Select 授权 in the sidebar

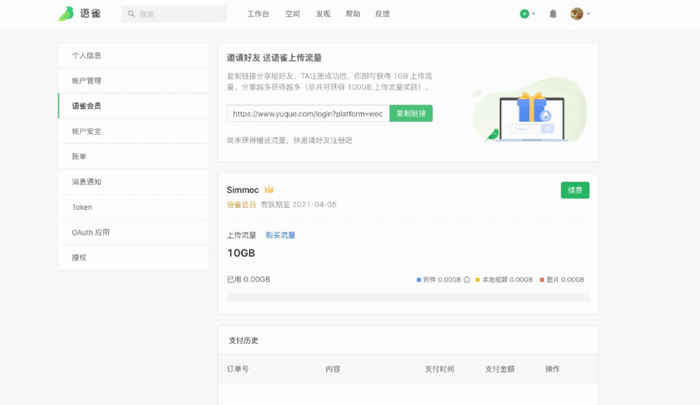click(x=133, y=258)
